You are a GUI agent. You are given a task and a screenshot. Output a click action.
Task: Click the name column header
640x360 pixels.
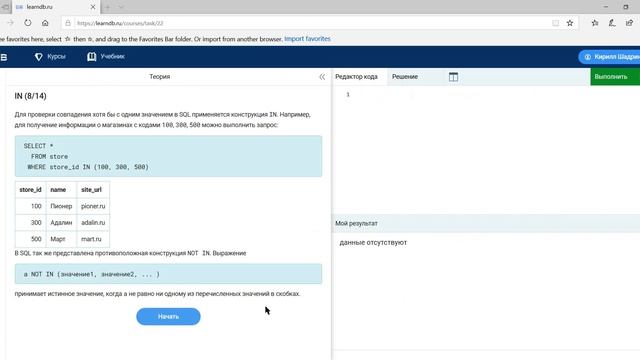tap(61, 190)
